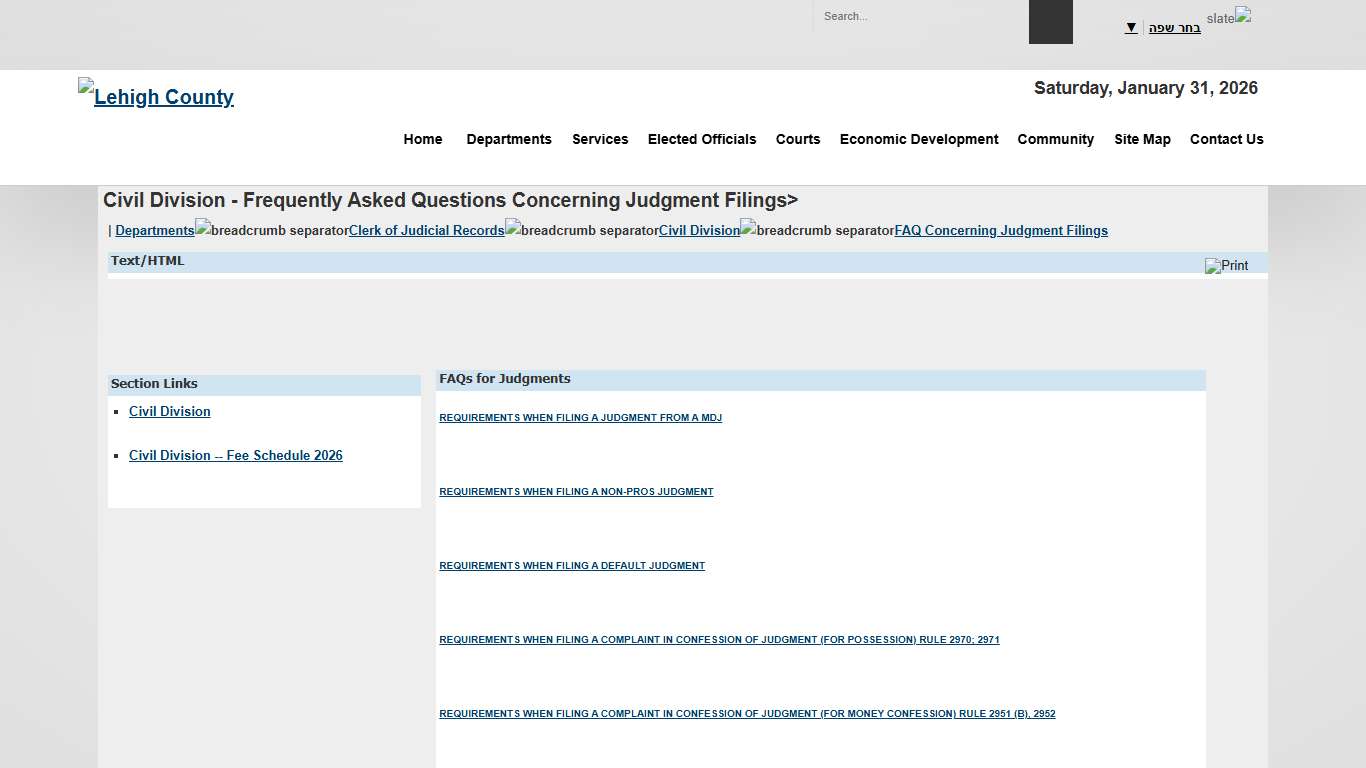Expand the 'בחר שפה' language selector
This screenshot has height=768, width=1366.
(x=1173, y=27)
